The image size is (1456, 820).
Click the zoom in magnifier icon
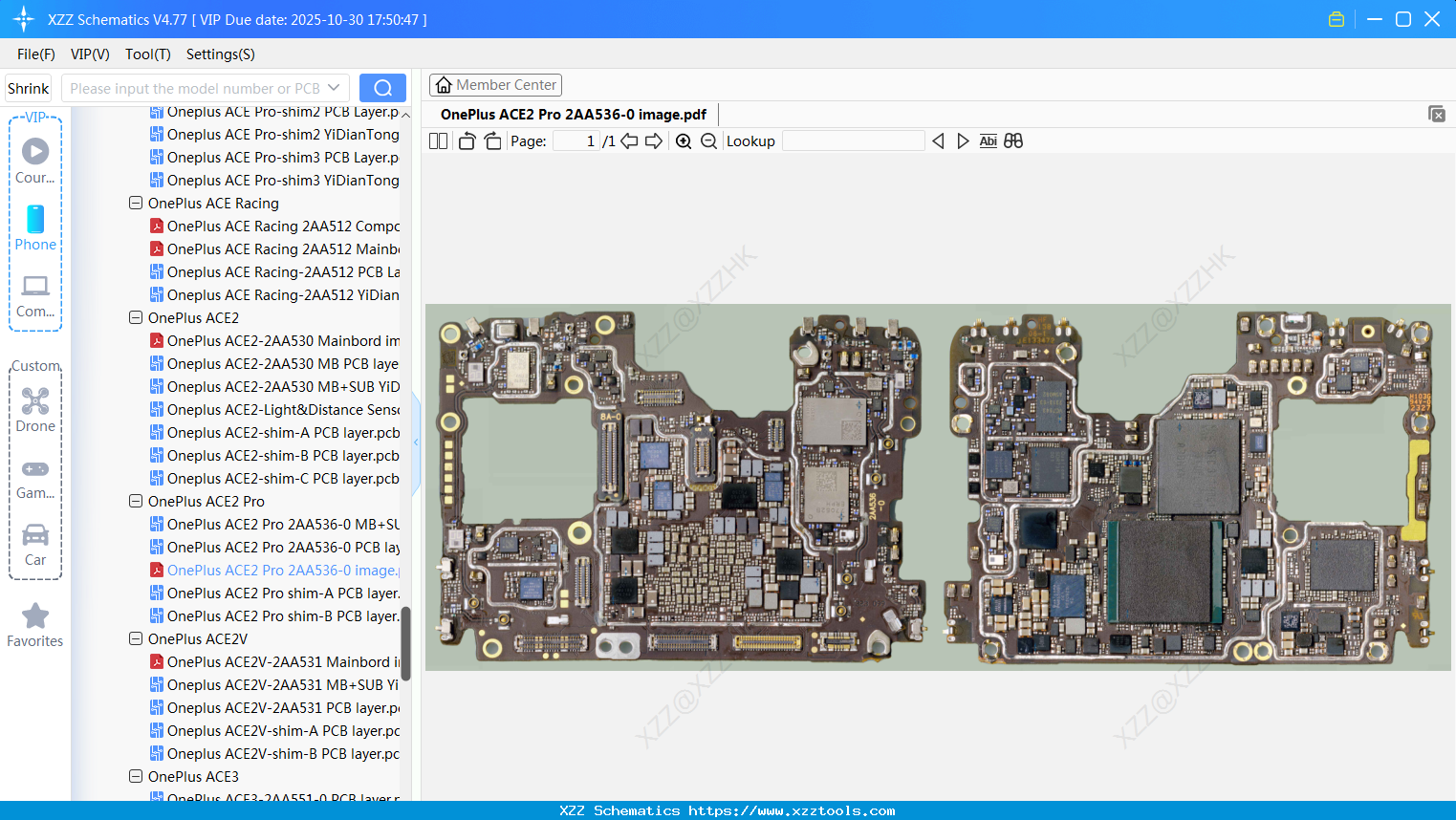[684, 141]
